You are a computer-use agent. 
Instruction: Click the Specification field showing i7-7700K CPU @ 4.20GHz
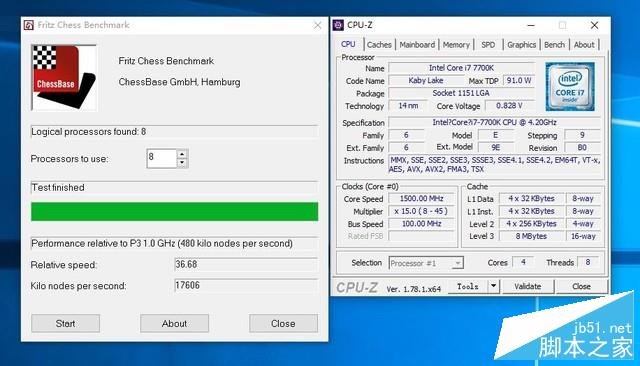tap(495, 122)
